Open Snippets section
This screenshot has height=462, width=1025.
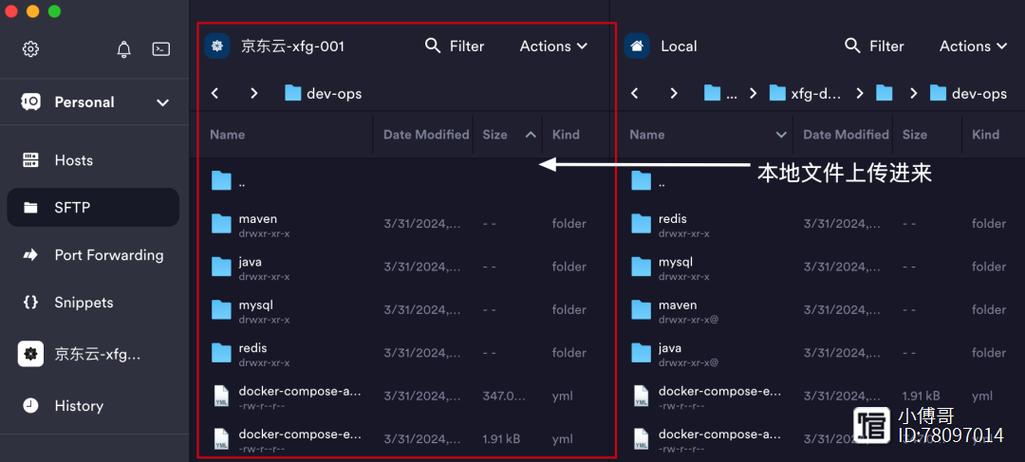(93, 303)
